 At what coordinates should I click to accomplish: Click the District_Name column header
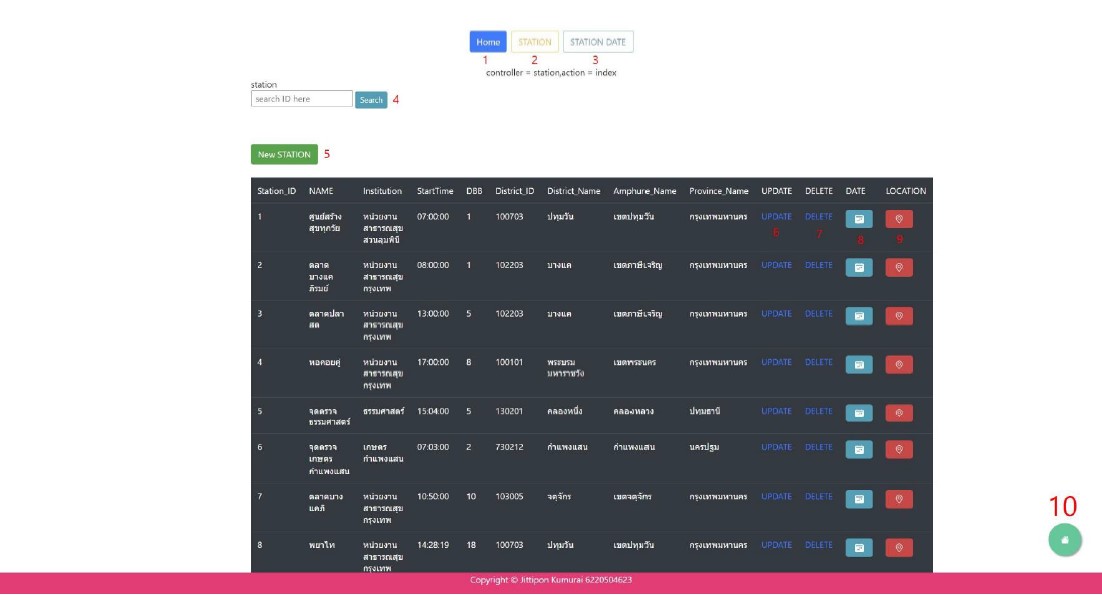coord(573,191)
